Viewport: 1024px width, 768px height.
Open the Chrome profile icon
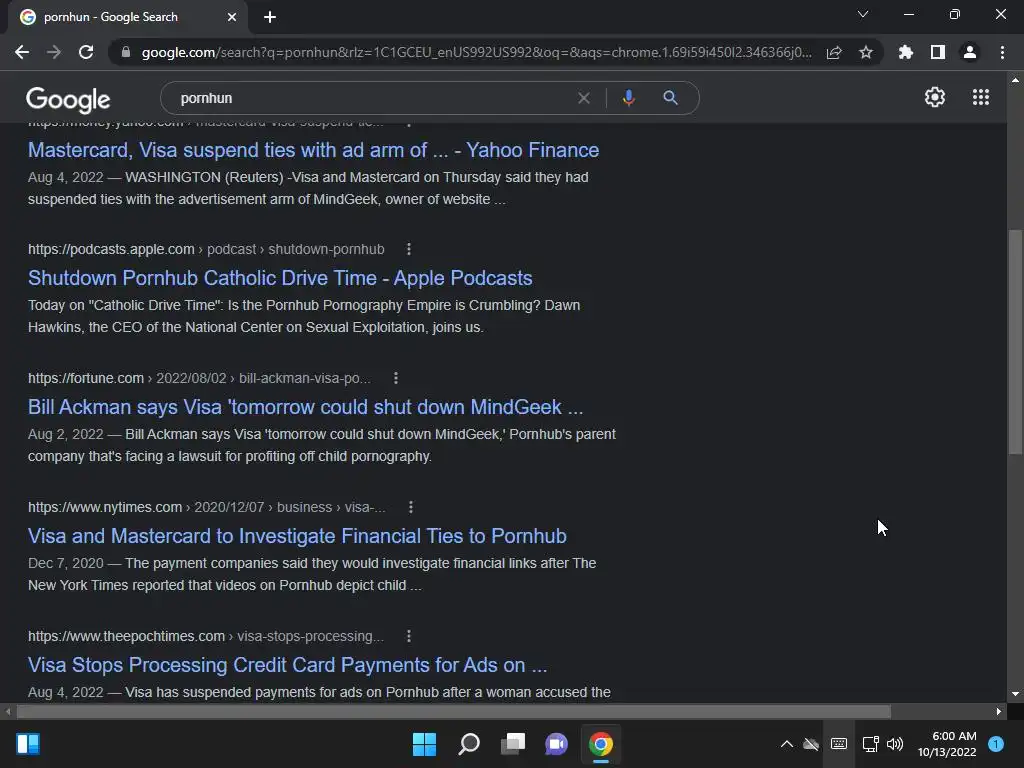tap(970, 52)
